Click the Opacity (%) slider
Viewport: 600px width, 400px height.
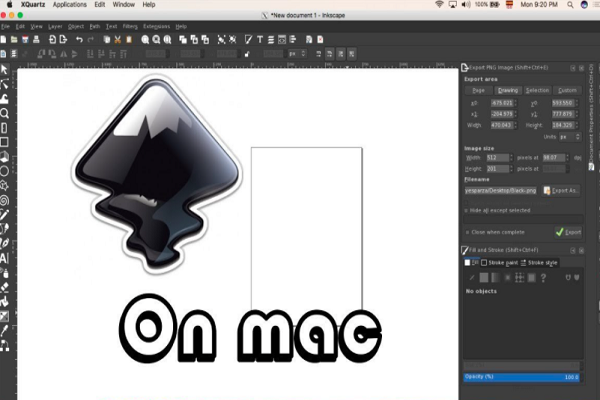coord(522,377)
